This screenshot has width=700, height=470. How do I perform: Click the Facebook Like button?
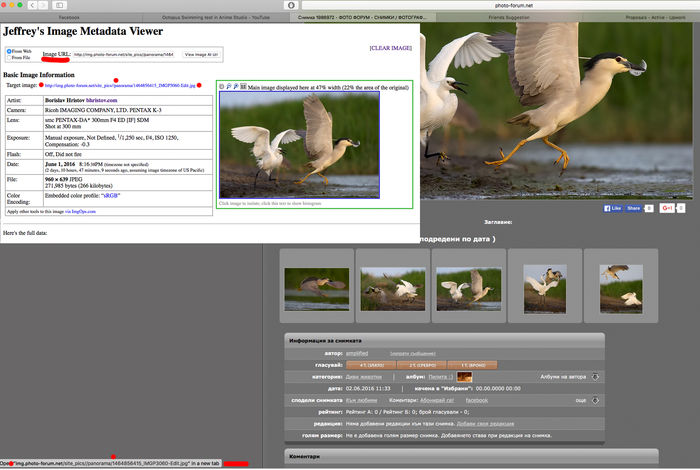click(612, 208)
